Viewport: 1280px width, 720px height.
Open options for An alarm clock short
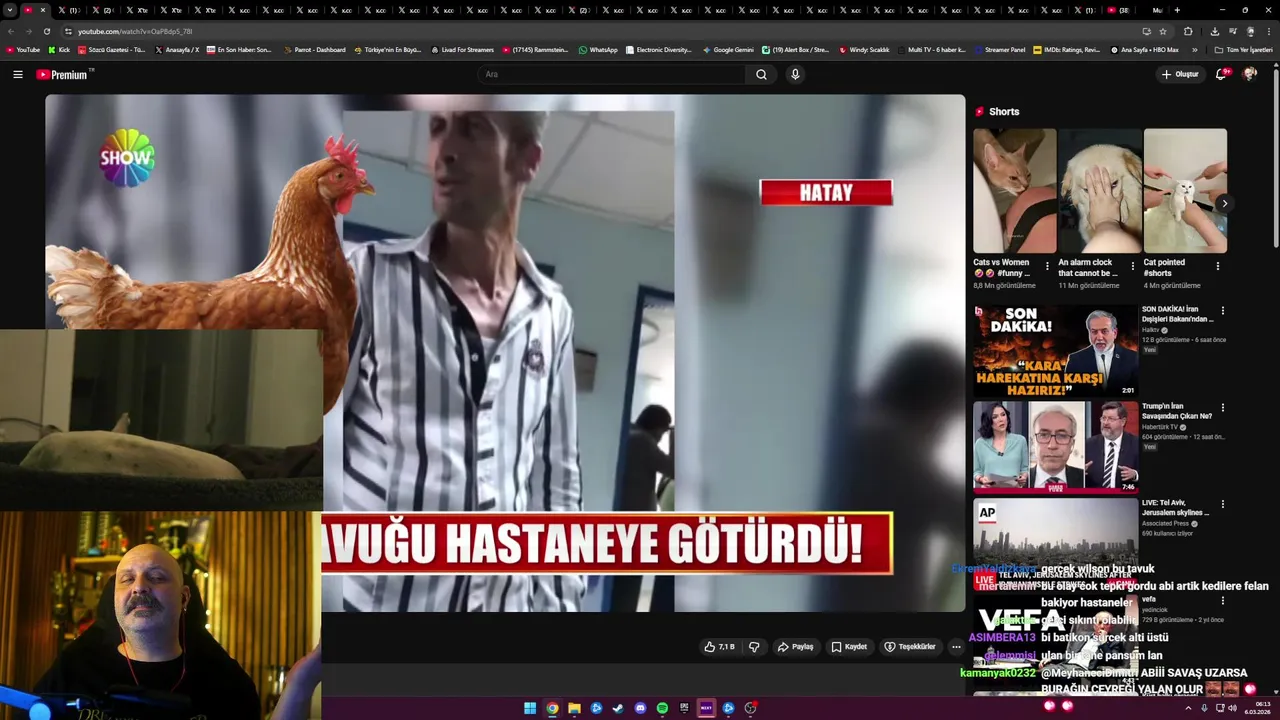tap(1132, 266)
